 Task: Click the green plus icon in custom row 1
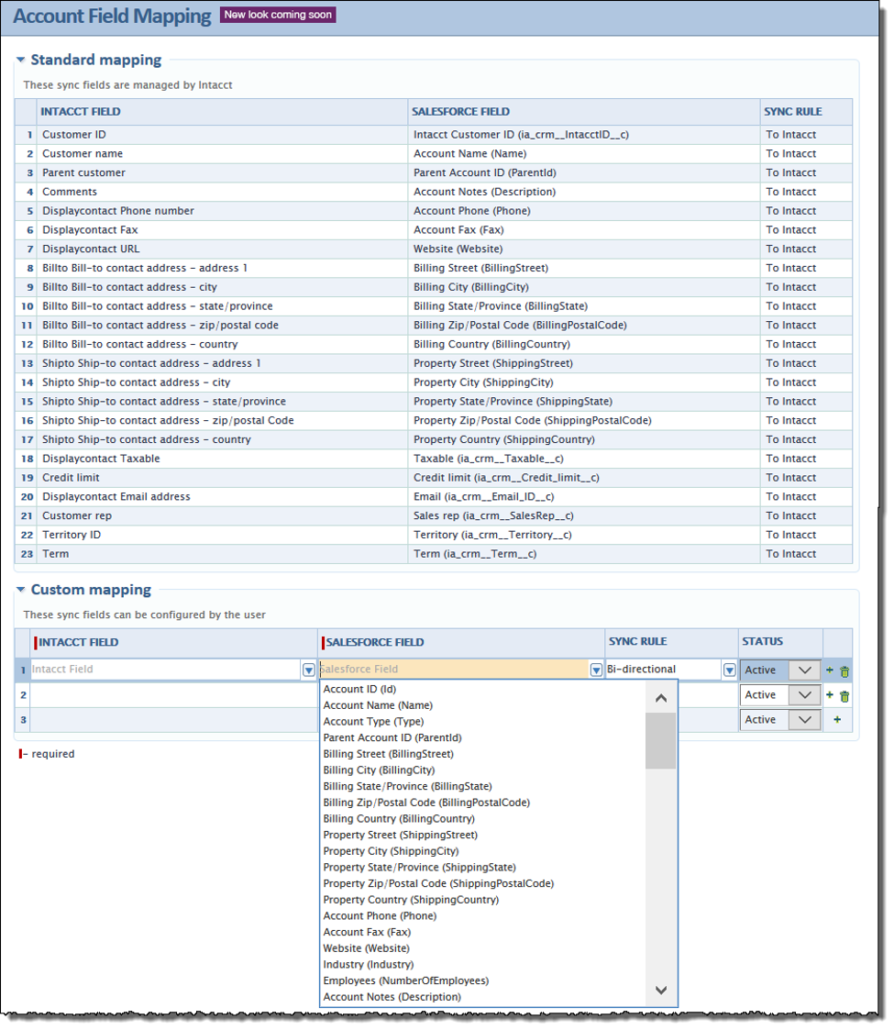coord(830,671)
